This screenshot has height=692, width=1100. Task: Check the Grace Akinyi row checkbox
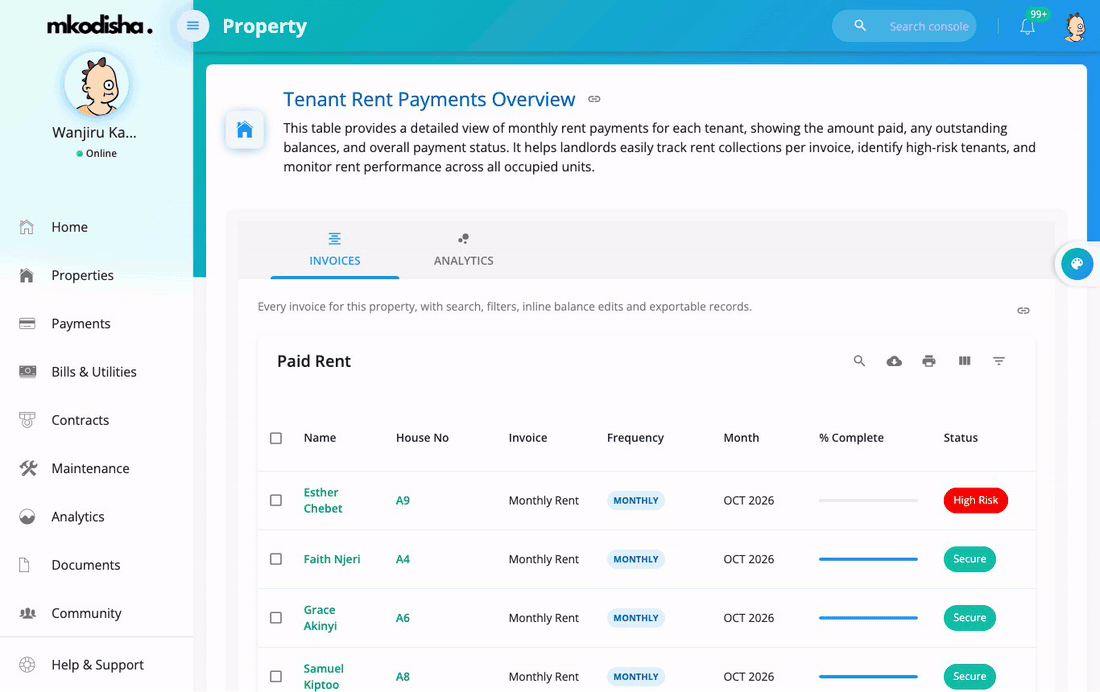[x=276, y=618]
